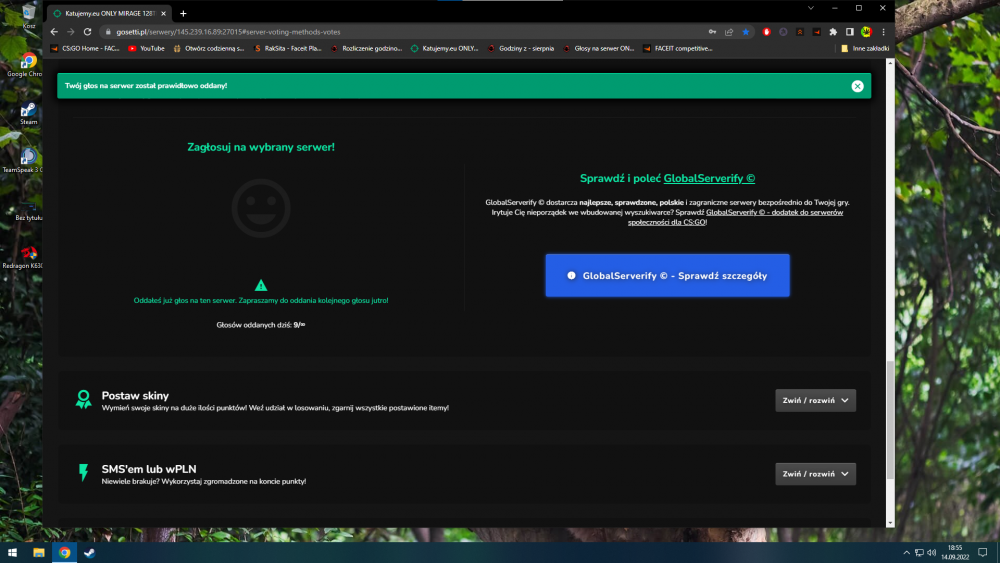Image resolution: width=1000 pixels, height=563 pixels.
Task: Open the tab search dropdown arrow
Action: pos(811,8)
